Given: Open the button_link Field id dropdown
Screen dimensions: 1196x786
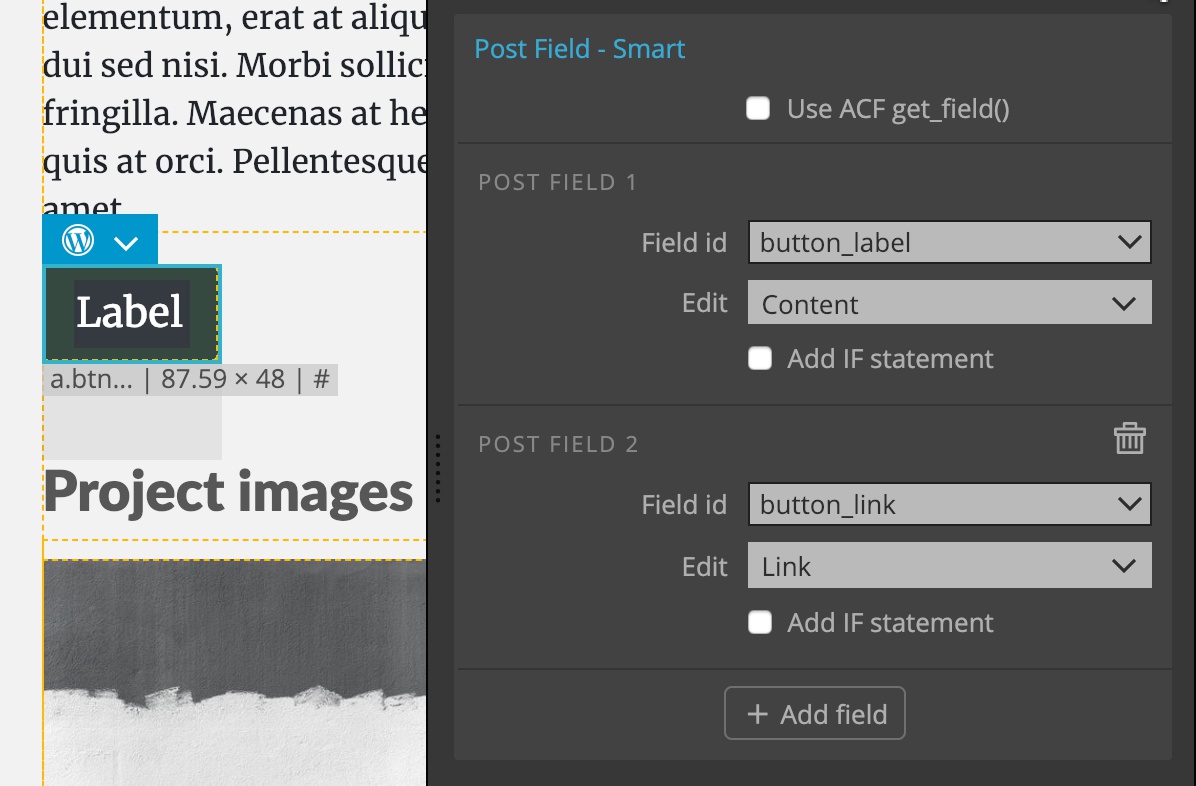Looking at the screenshot, I should [950, 504].
